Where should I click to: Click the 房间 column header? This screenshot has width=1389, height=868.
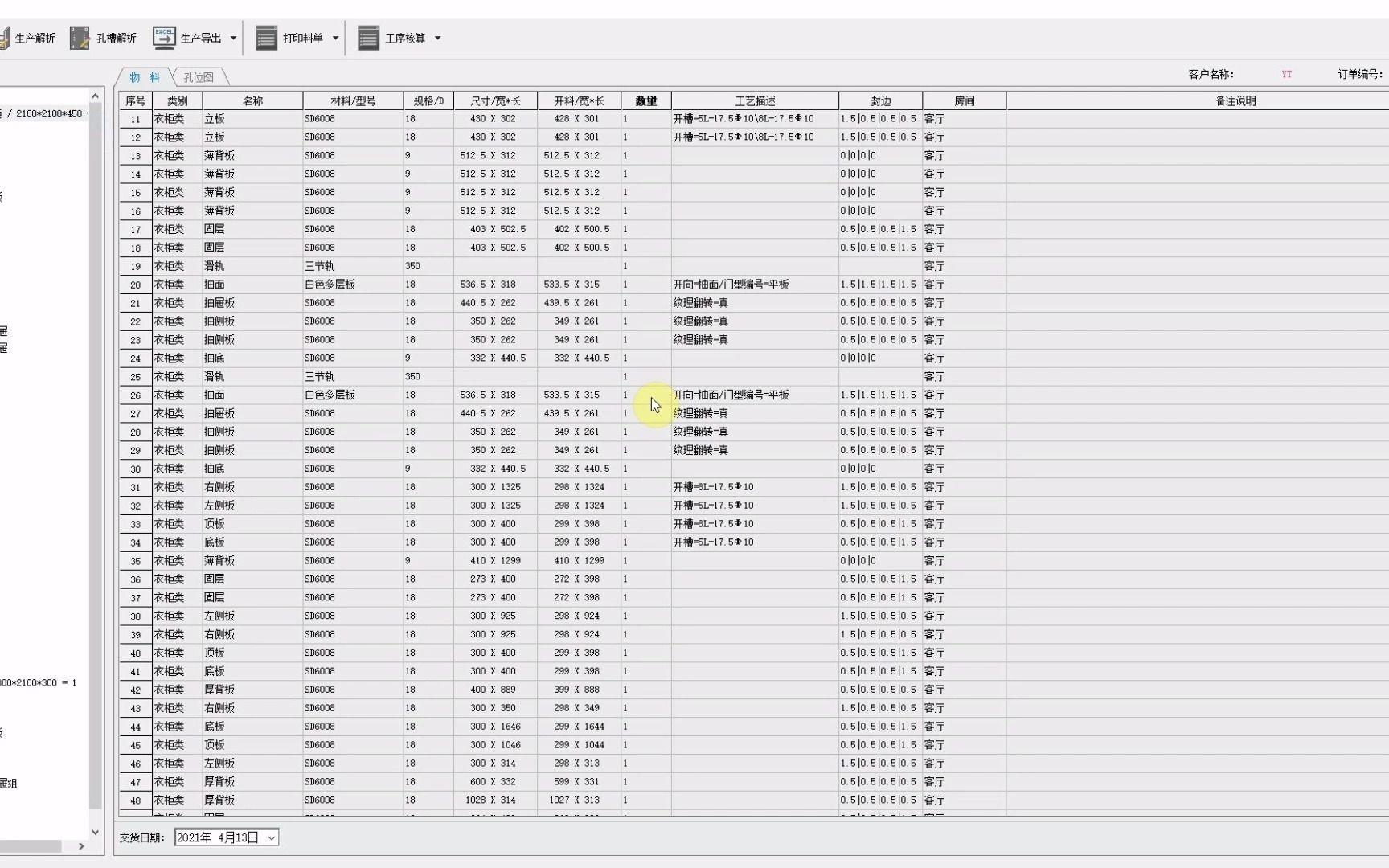pyautogui.click(x=964, y=100)
